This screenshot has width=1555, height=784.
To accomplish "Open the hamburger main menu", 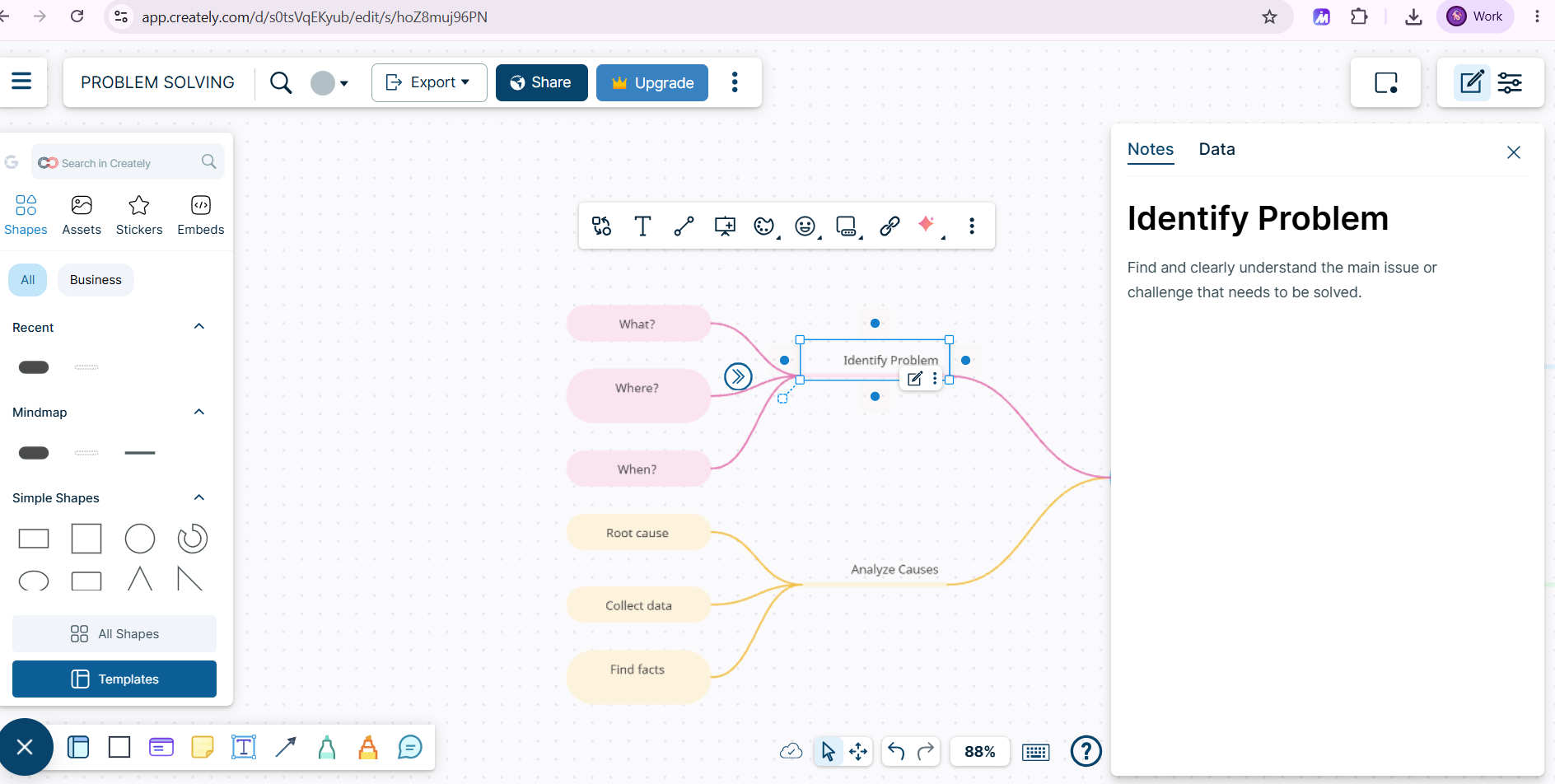I will 21,81.
